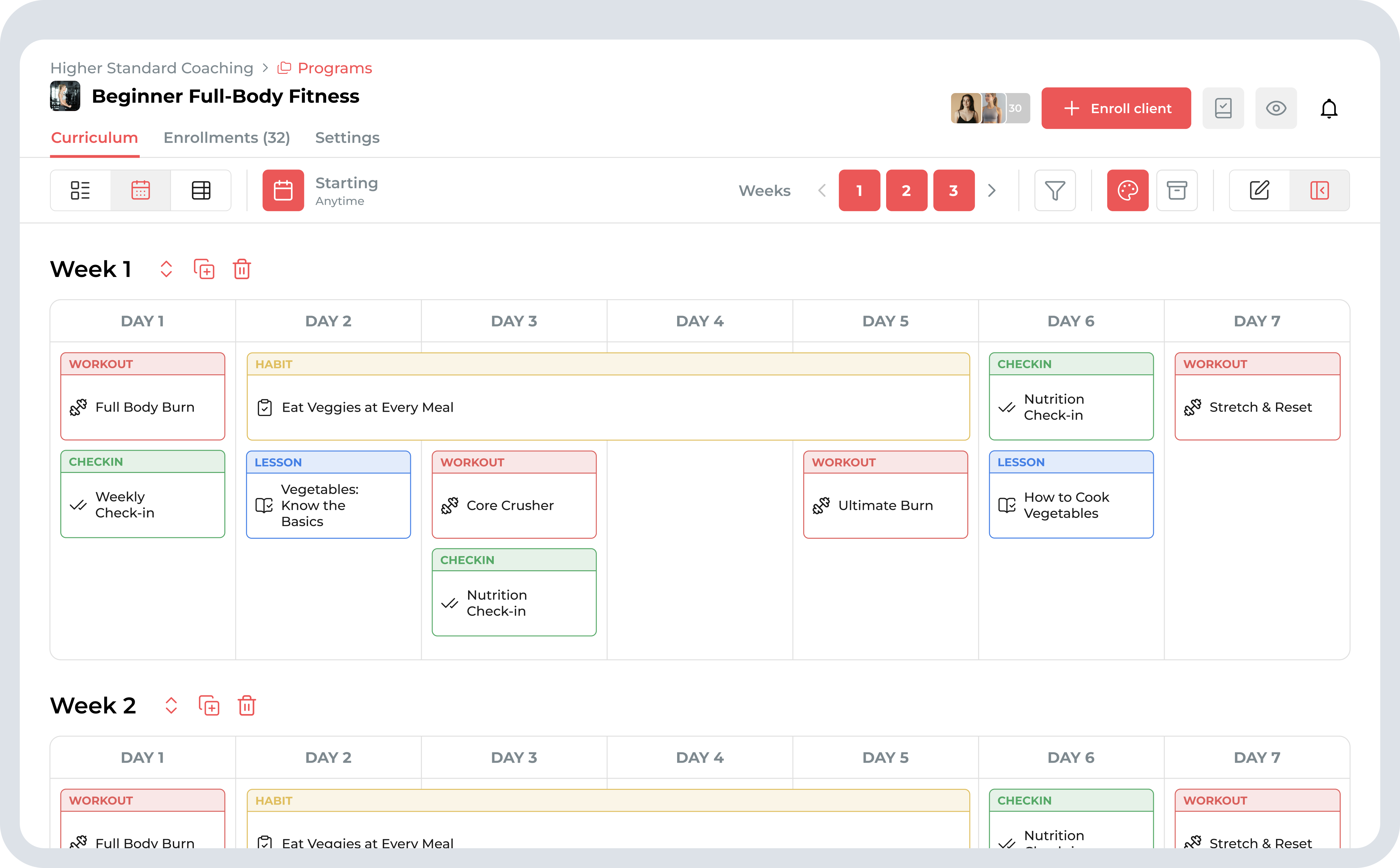This screenshot has width=1400, height=868.
Task: Collapse the side panel
Action: pos(1320,190)
